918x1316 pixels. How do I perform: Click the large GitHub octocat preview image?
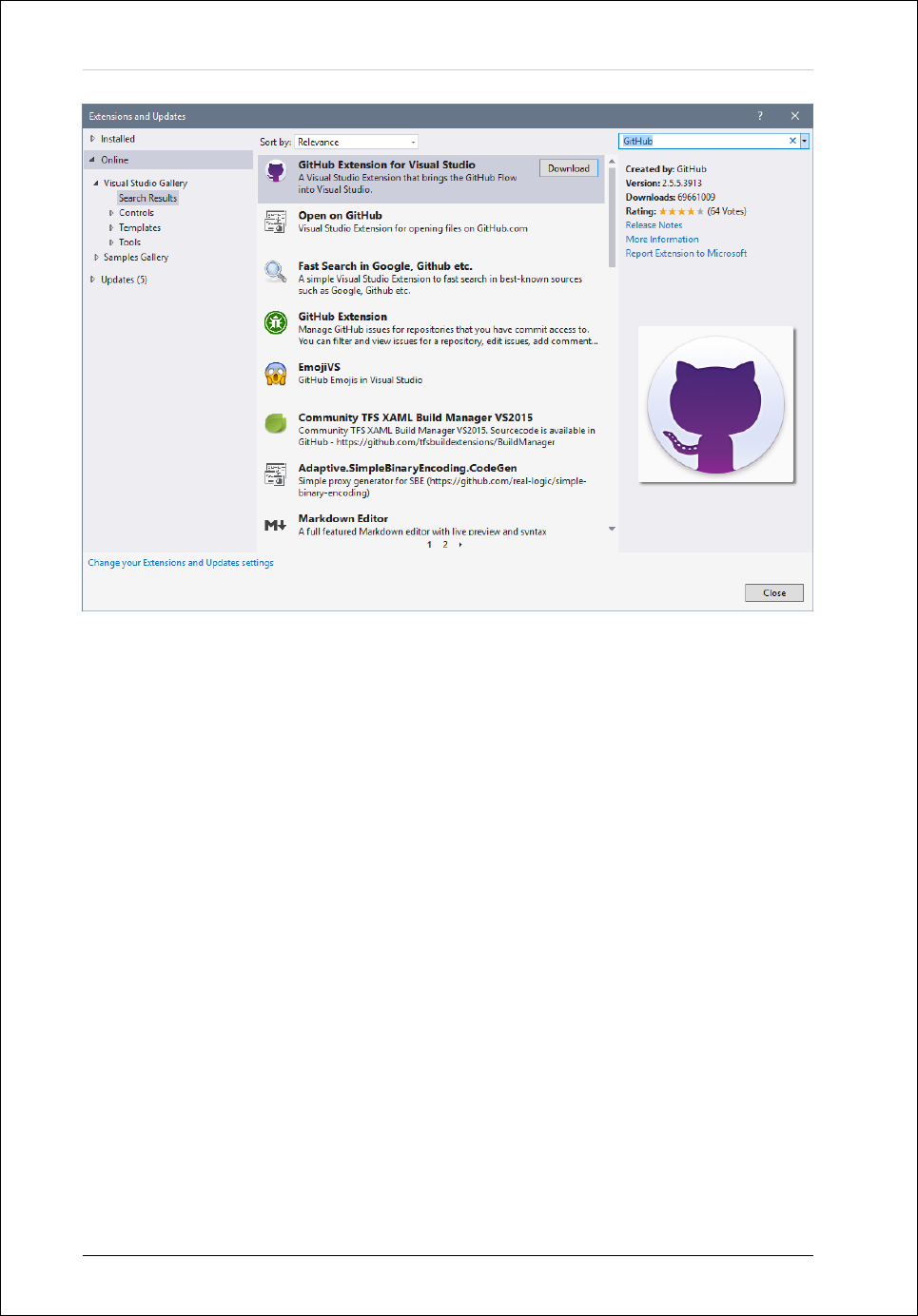(716, 405)
